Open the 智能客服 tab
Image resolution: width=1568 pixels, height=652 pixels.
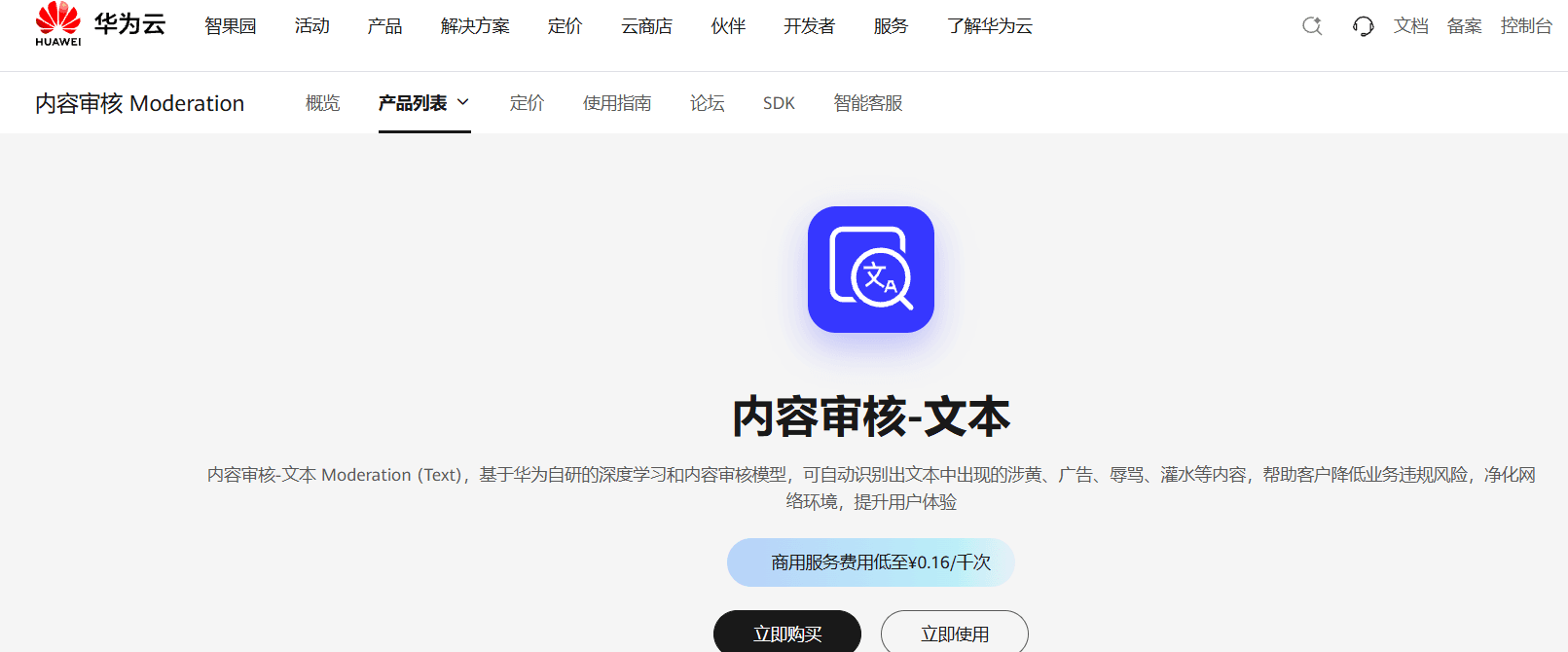tap(868, 103)
